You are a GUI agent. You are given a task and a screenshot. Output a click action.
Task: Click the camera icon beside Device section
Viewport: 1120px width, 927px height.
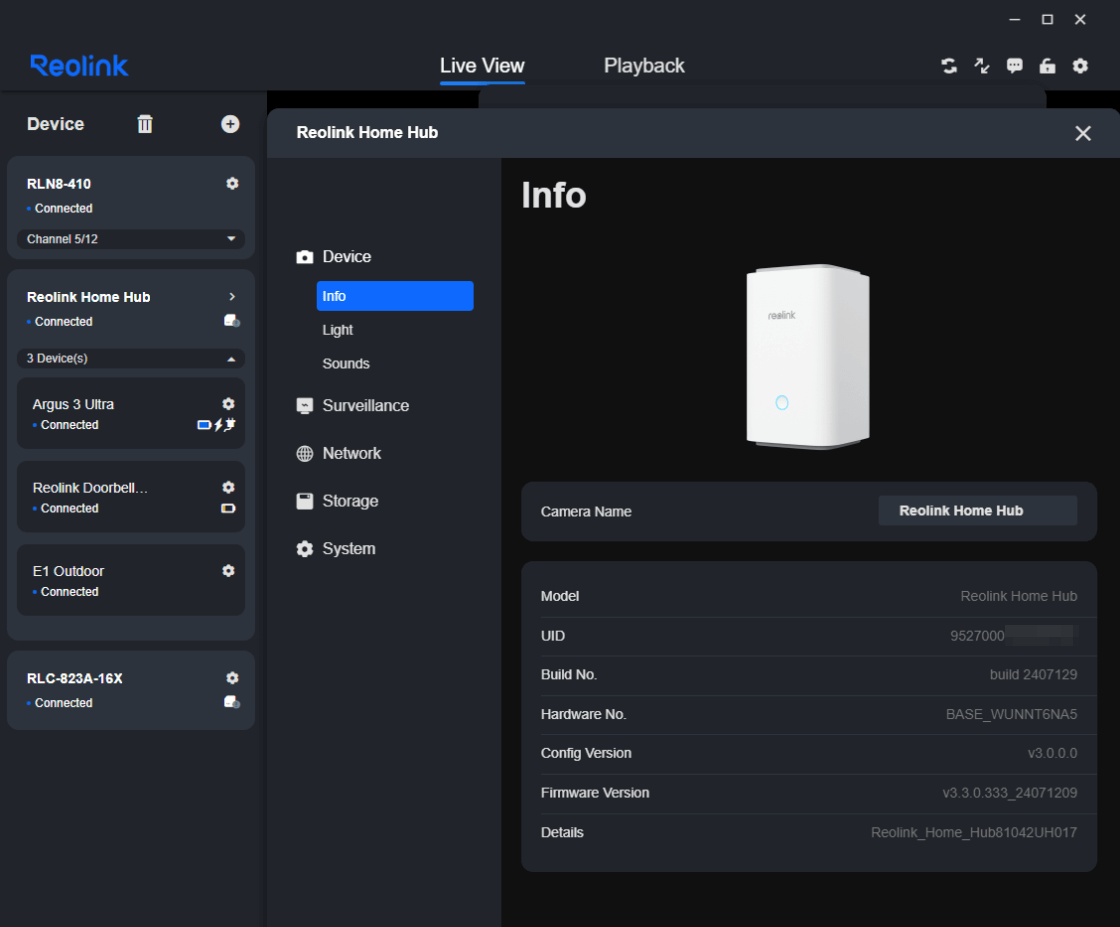click(x=305, y=257)
